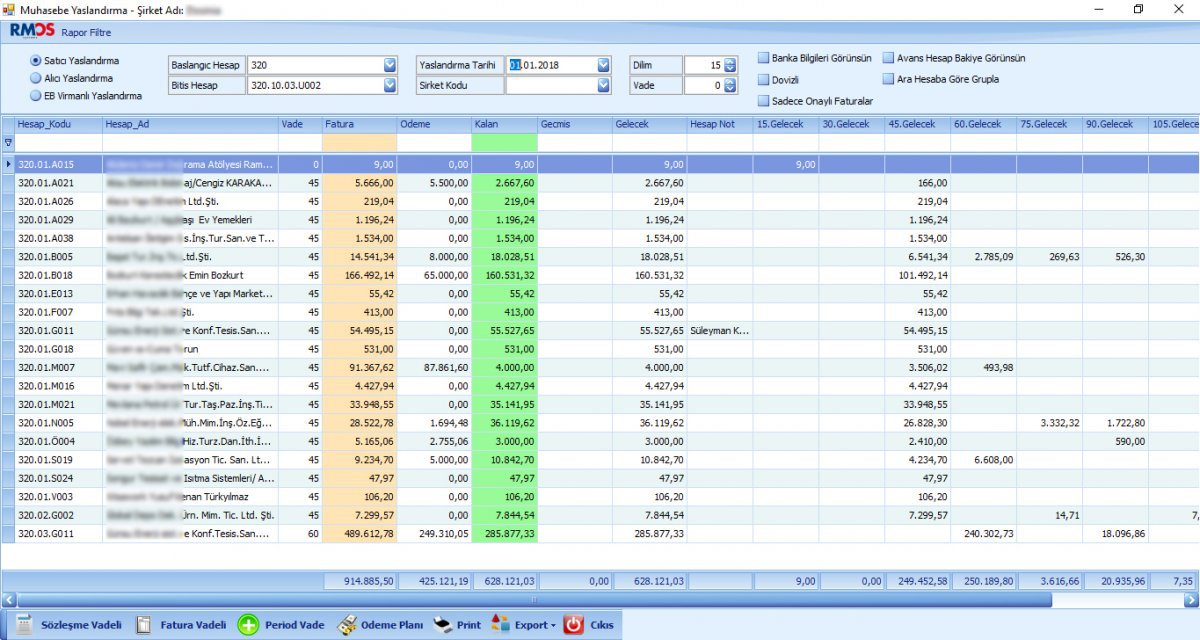Click the green plus Period Vade button
Image resolution: width=1200 pixels, height=640 pixels.
pos(282,625)
